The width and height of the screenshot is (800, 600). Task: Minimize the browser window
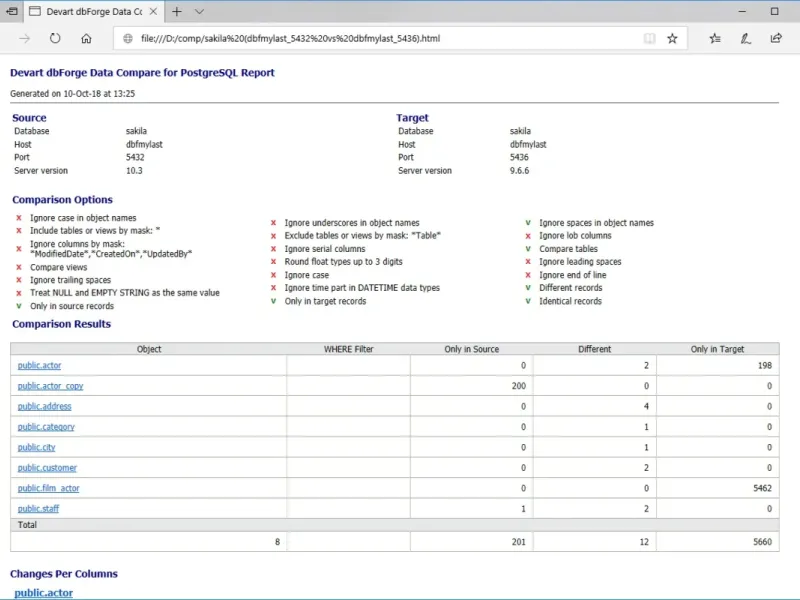pos(742,11)
